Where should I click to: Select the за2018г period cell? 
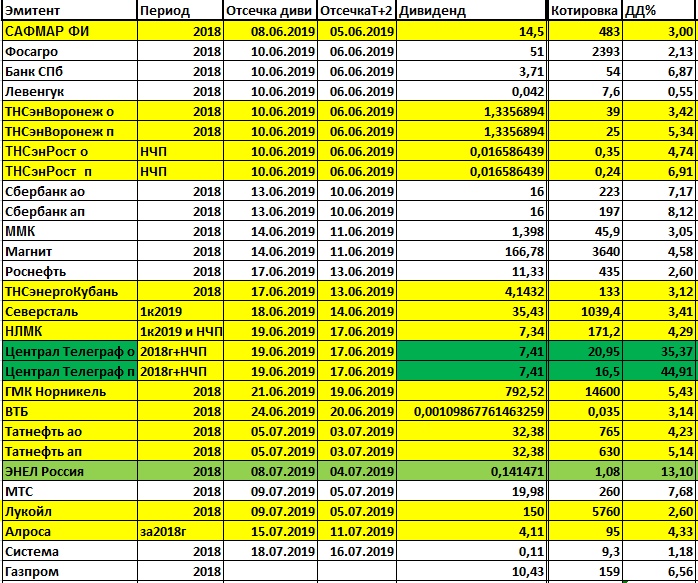[x=180, y=531]
